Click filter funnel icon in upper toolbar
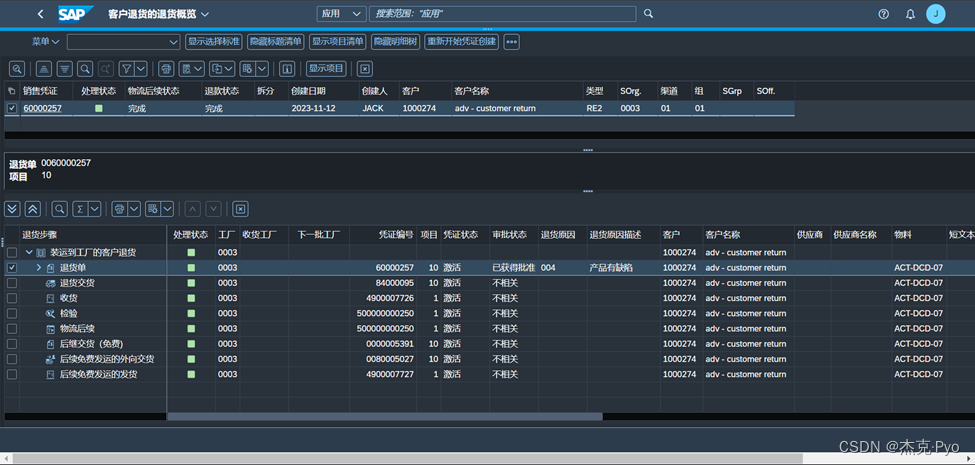Viewport: 975px width, 465px height. pos(126,68)
